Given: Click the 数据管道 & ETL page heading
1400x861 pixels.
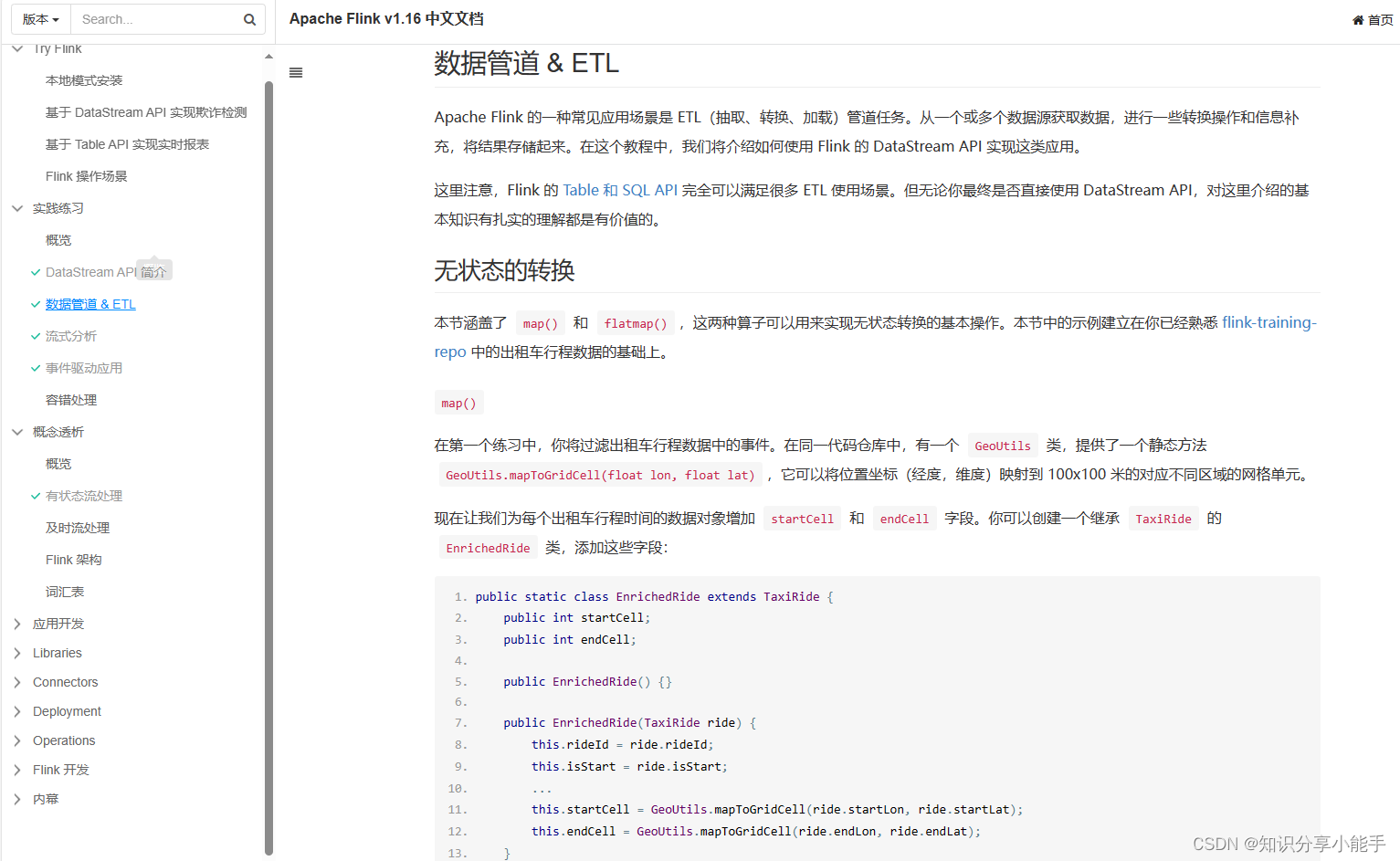Looking at the screenshot, I should [527, 63].
